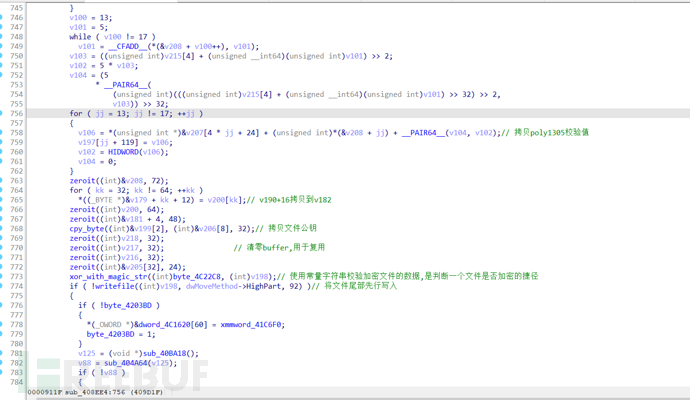Click 'v197[jj + 119] = v106;' statement

pyautogui.click(x=125, y=142)
